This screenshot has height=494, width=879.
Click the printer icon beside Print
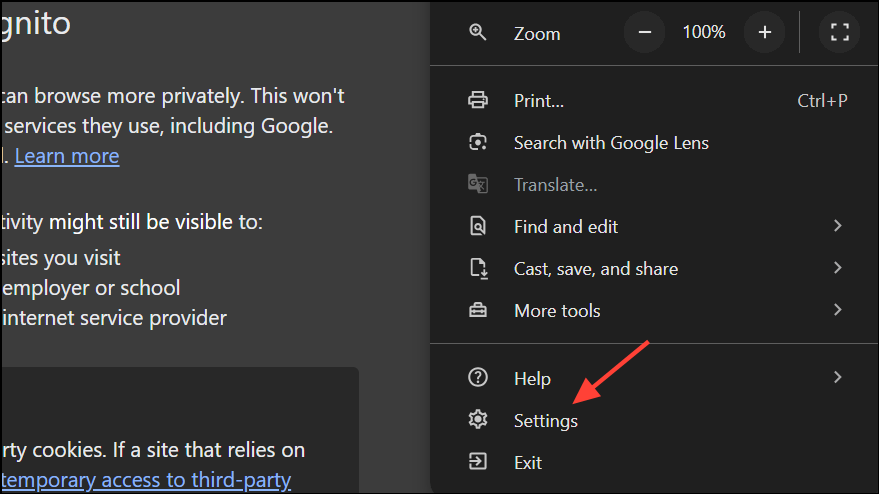[x=478, y=100]
